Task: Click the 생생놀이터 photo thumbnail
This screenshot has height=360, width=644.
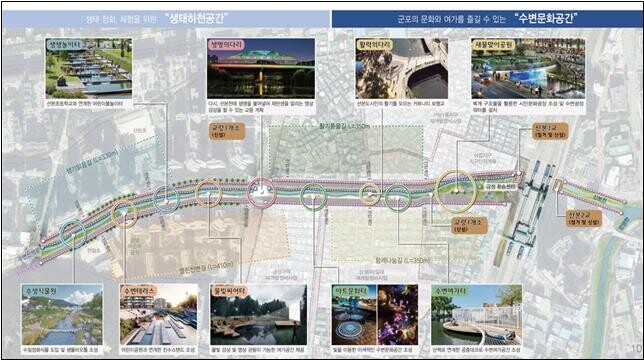Action: (x=89, y=68)
